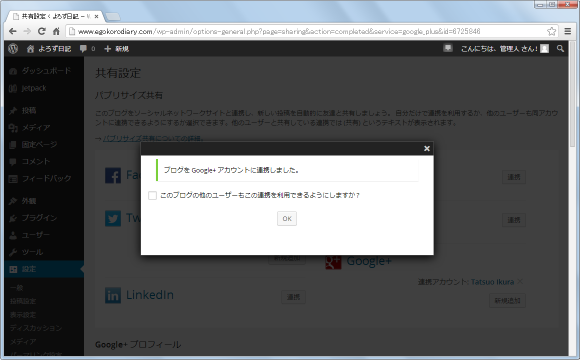The image size is (580, 360).
Task: Click the right-column 連携 button beside Twitter row
Action: point(514,220)
